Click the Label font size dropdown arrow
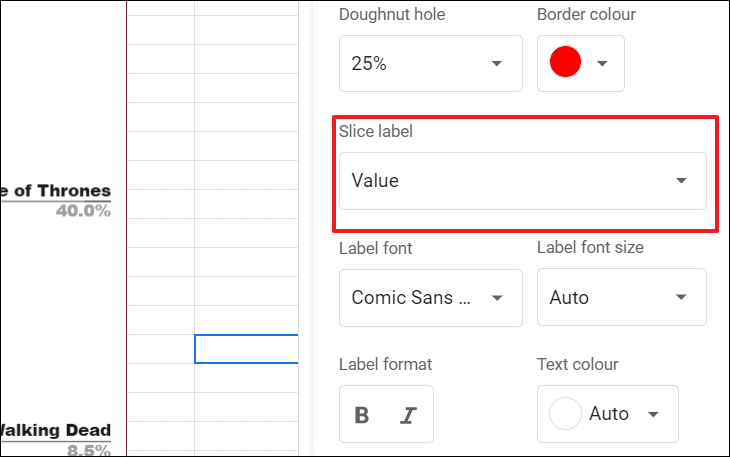This screenshot has height=457, width=730. pyautogui.click(x=681, y=298)
